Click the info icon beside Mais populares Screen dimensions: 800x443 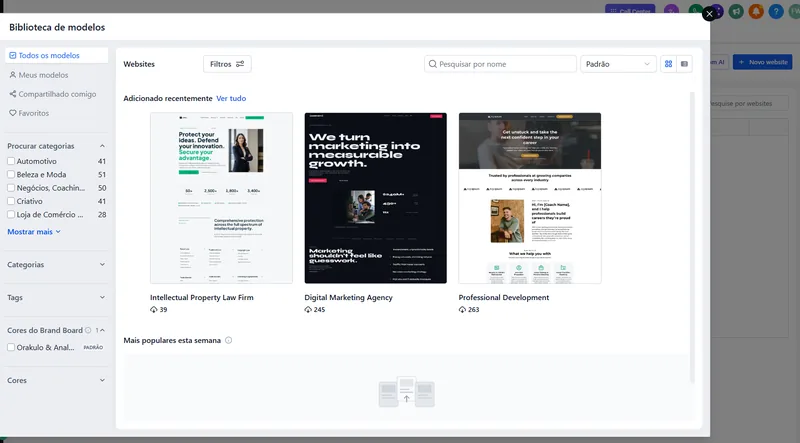[x=229, y=340]
